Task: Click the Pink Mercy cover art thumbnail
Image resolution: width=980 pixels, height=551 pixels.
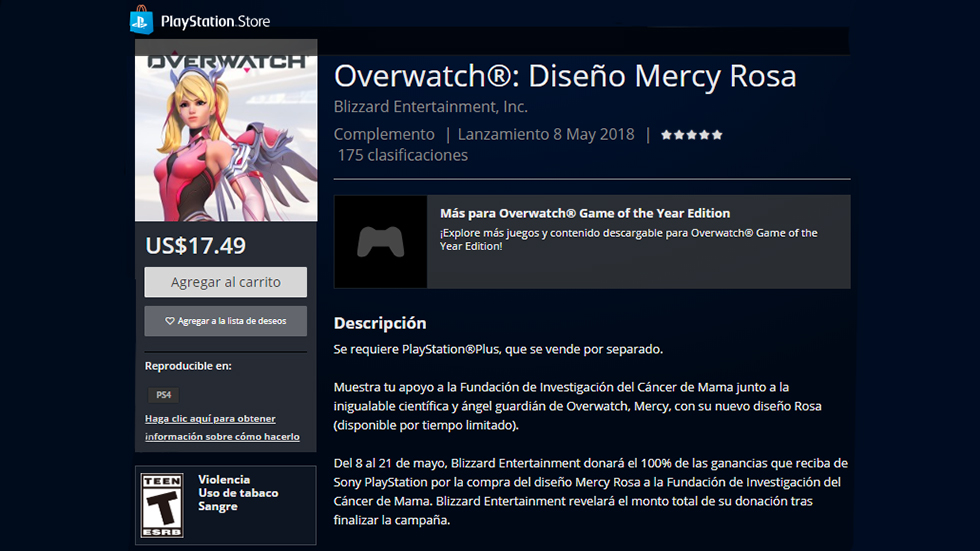Action: click(x=226, y=138)
